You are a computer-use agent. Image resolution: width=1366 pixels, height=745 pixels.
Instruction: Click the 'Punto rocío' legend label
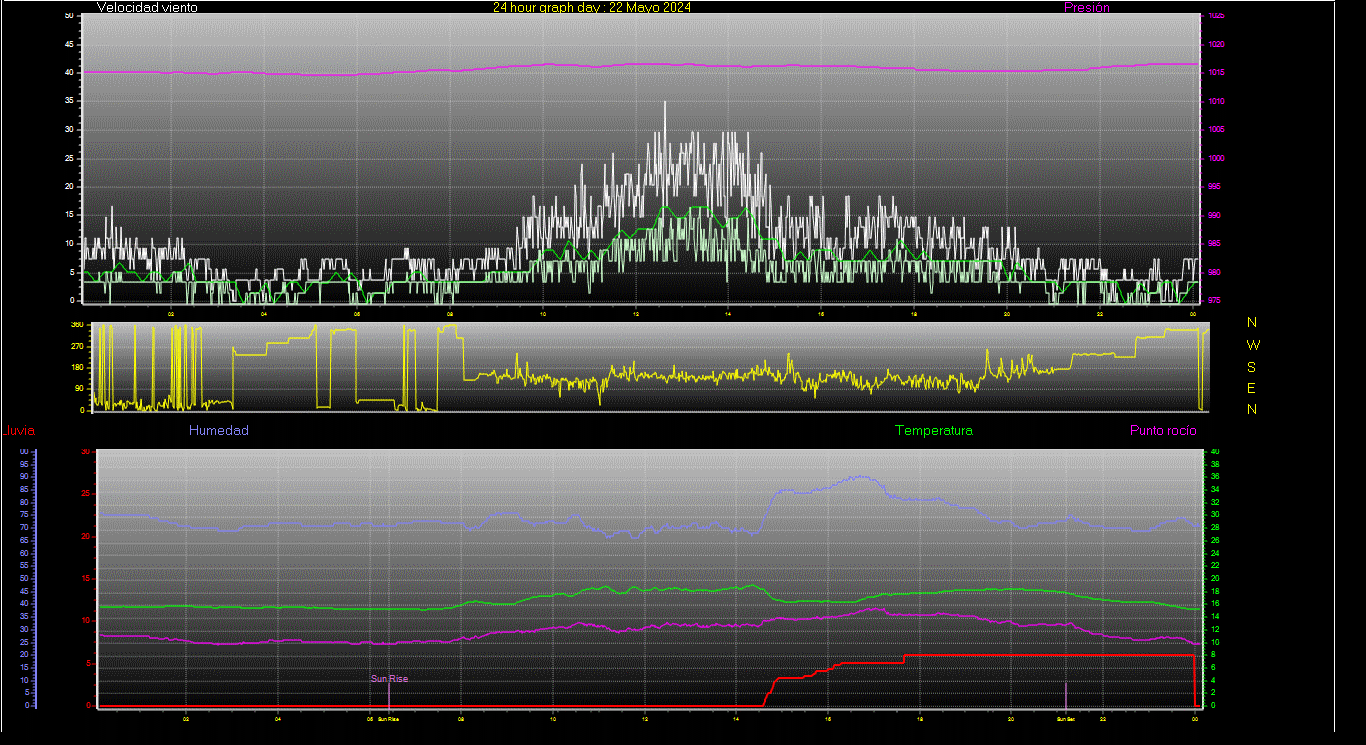[1163, 431]
